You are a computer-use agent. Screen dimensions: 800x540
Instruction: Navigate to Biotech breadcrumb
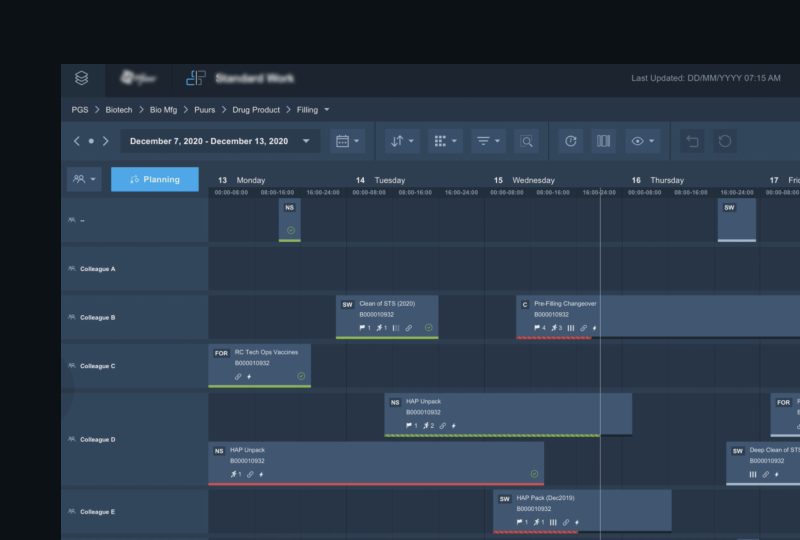pos(119,110)
